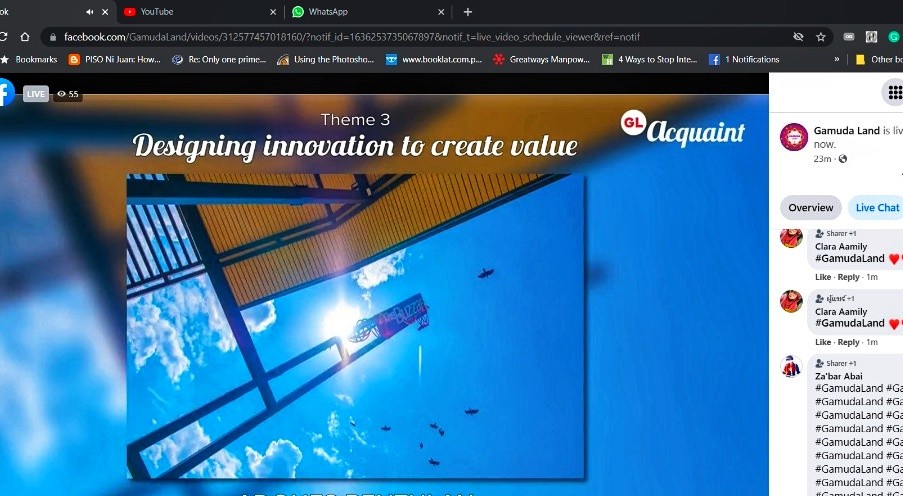The height and width of the screenshot is (496, 903).
Task: View site info via the padlock icon
Action: pyautogui.click(x=54, y=37)
